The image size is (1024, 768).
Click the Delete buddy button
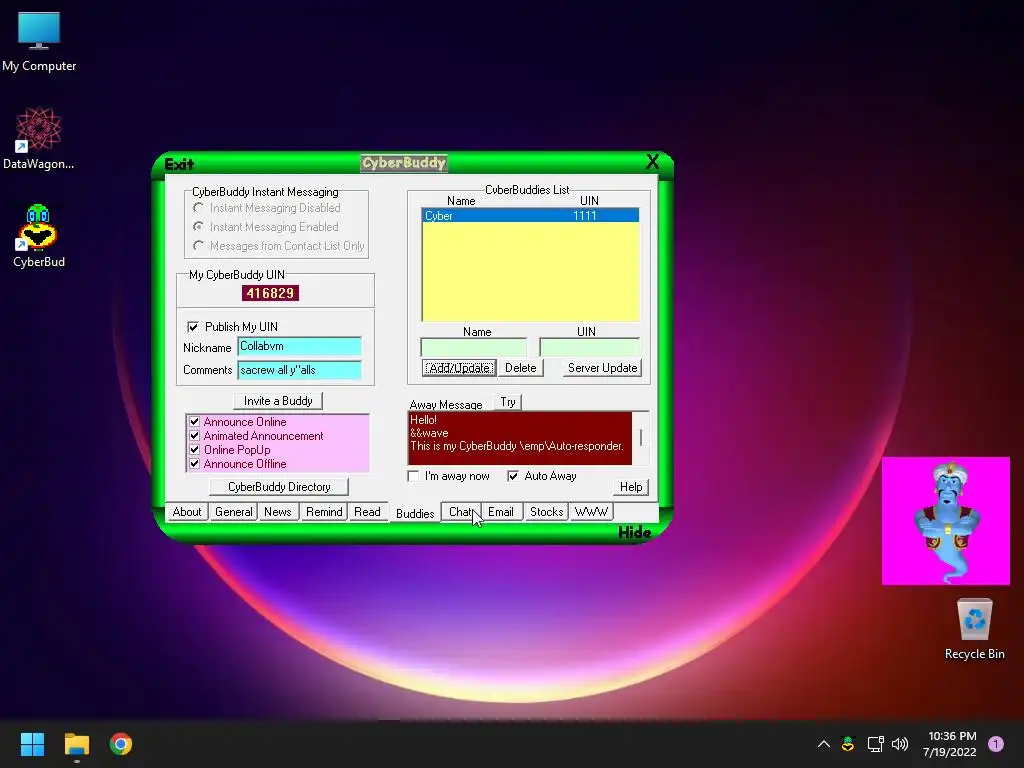click(x=520, y=368)
